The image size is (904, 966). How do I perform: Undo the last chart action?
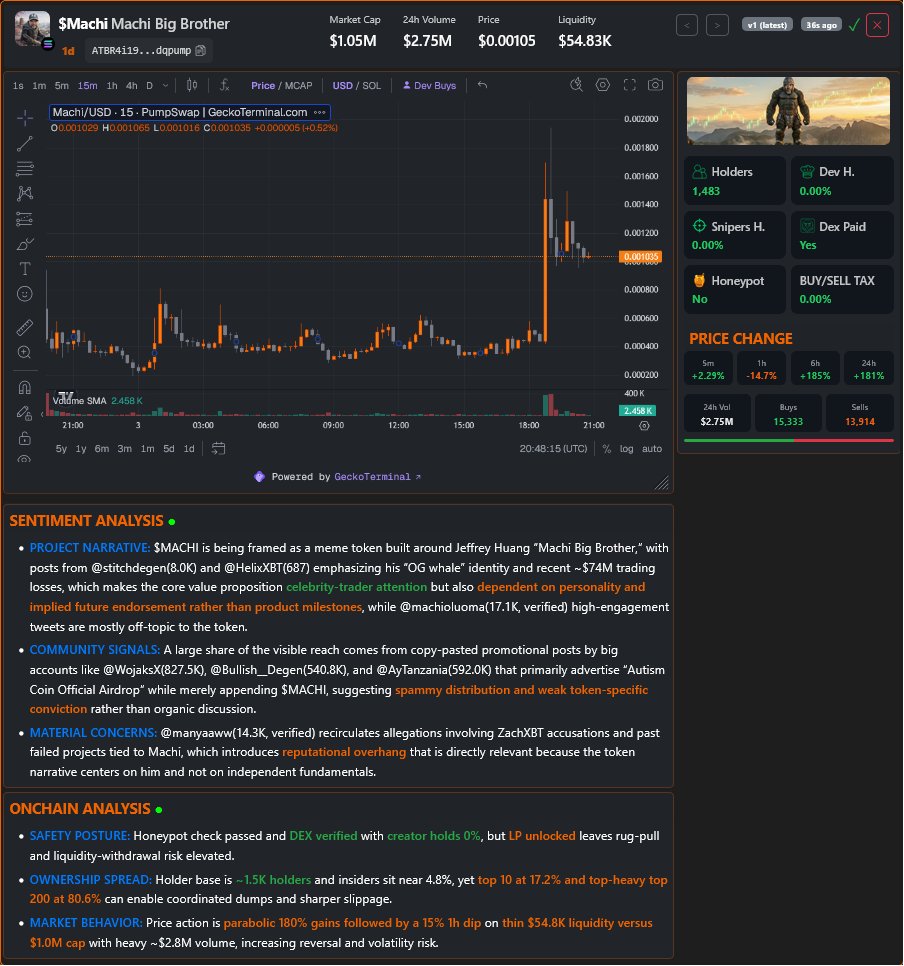[x=483, y=85]
